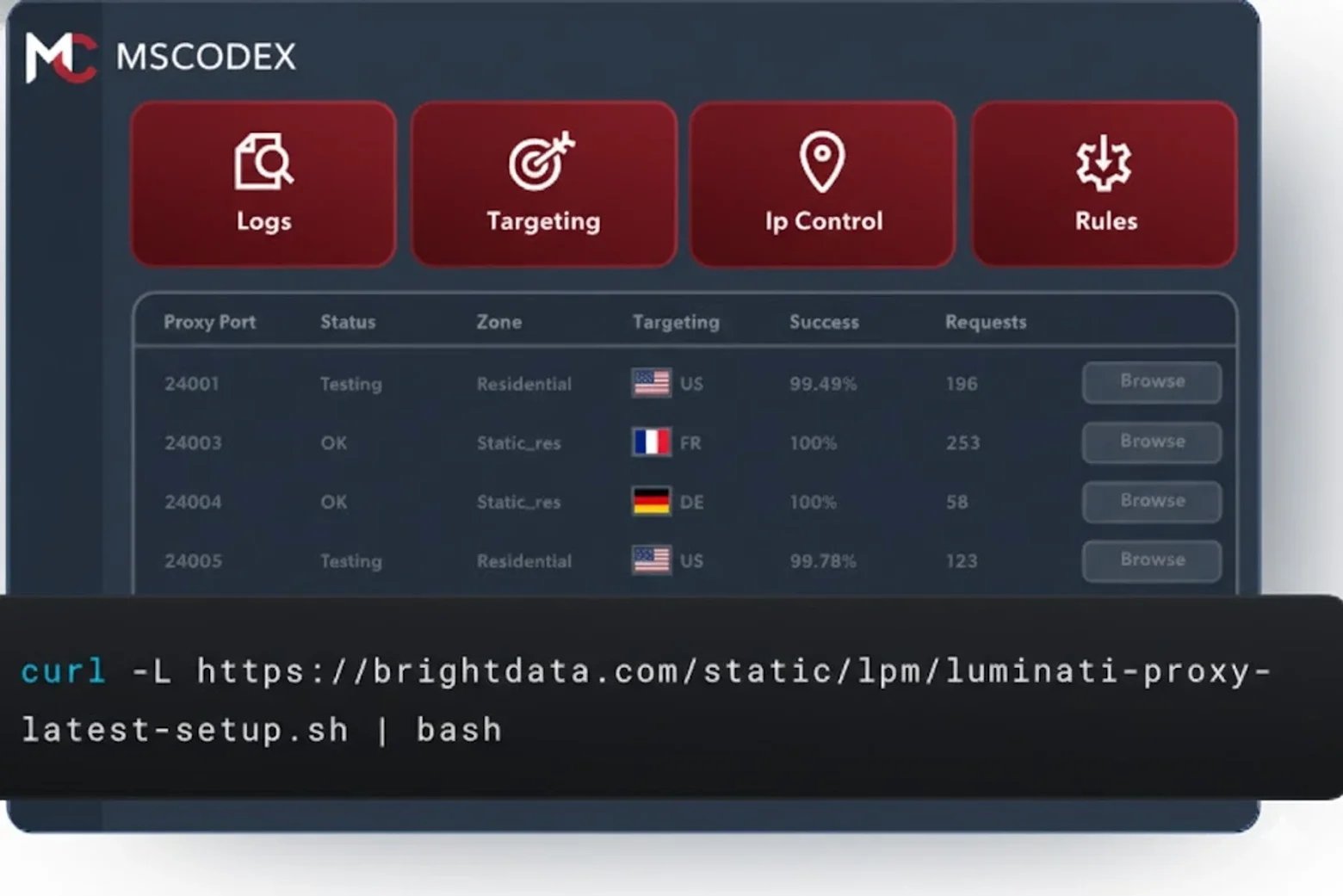This screenshot has width=1343, height=896.
Task: Click the Targeting bullseye icon
Action: point(542,161)
